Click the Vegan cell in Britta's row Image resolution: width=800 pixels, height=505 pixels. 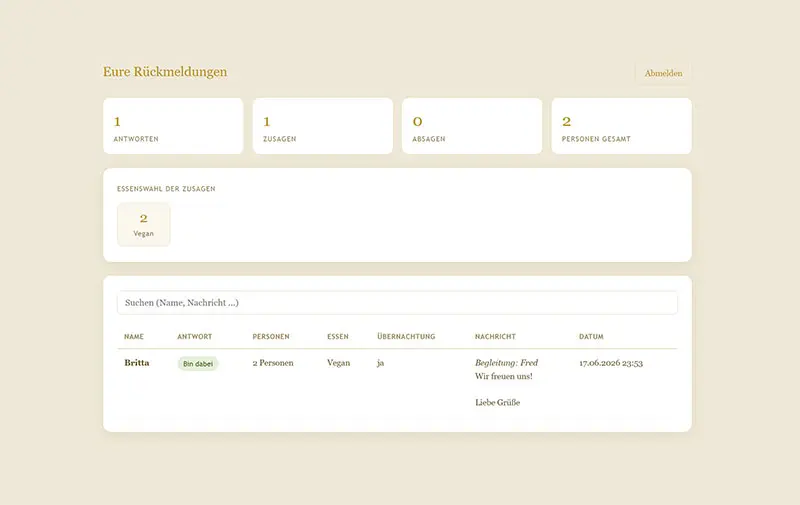(x=338, y=363)
